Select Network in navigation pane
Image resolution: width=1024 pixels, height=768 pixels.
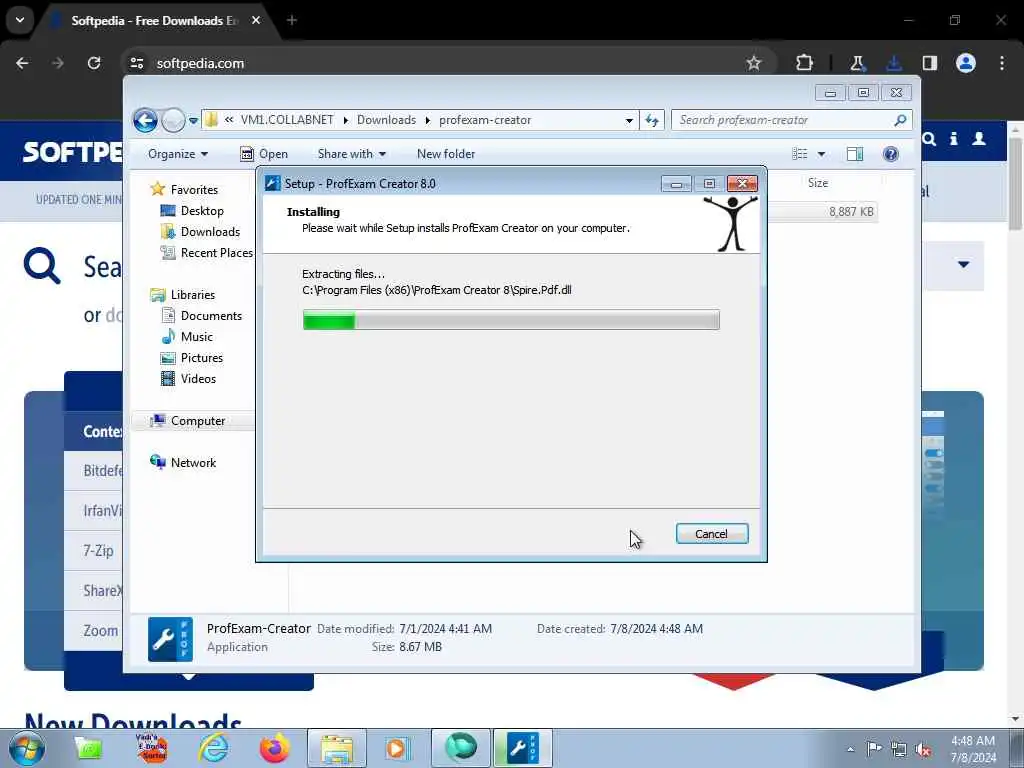[x=193, y=462]
